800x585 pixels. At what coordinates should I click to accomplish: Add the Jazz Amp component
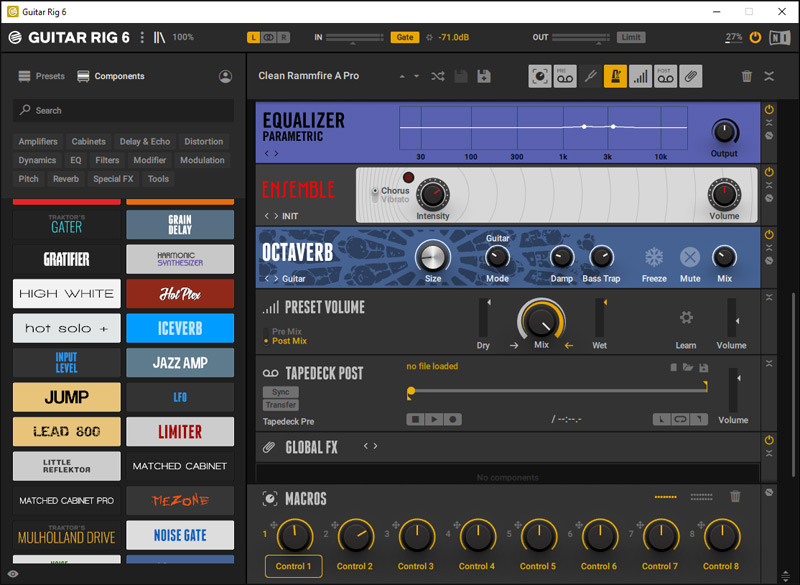point(180,363)
